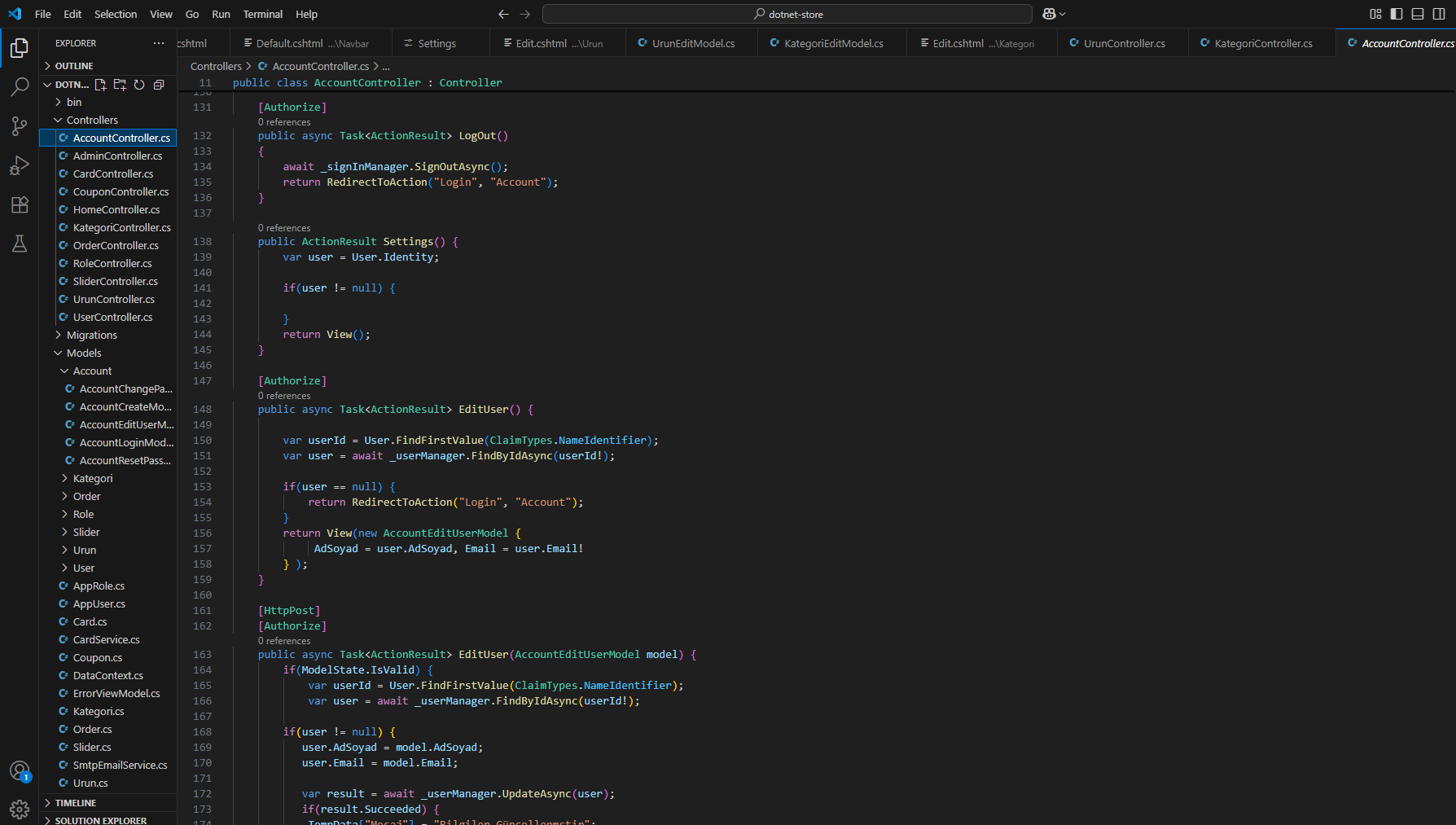Open explorer Views and More Actions menu
This screenshot has width=1456, height=825.
coord(159,43)
